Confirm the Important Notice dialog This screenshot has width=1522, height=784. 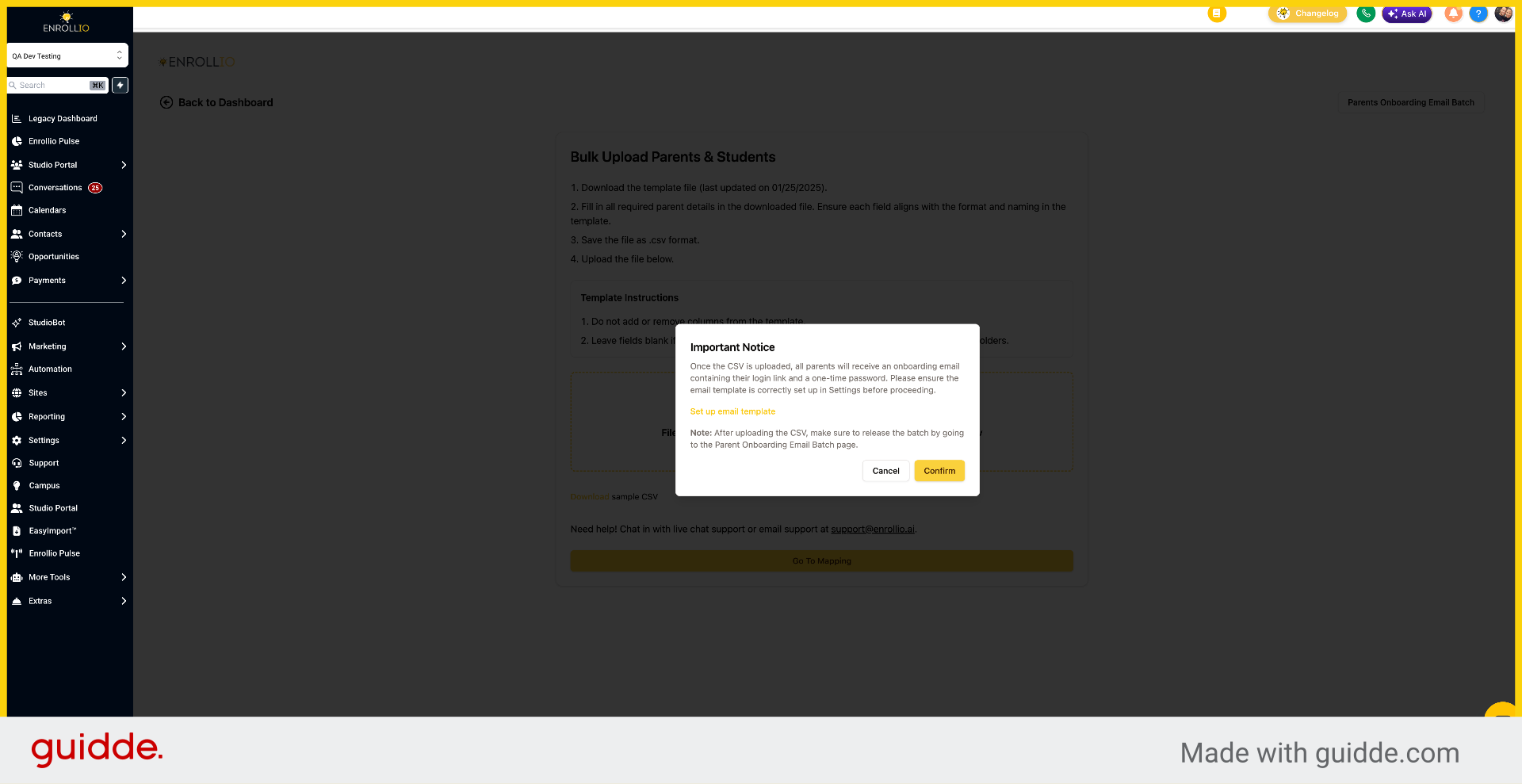click(x=939, y=471)
